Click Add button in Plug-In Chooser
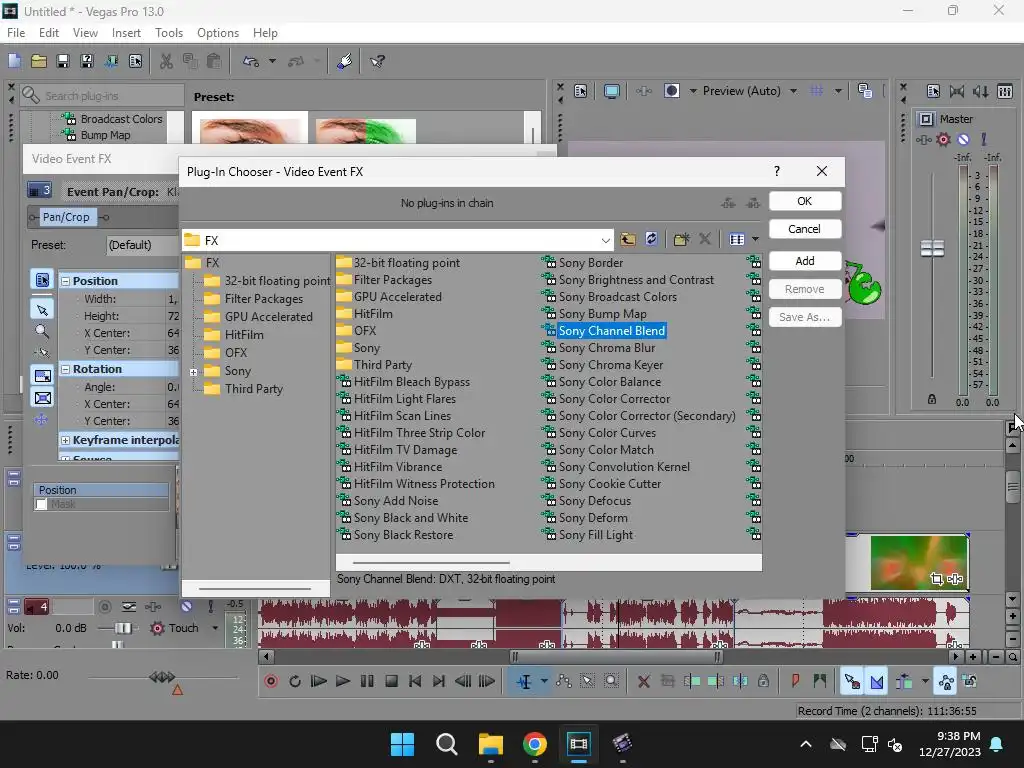Screen dimensions: 1024x768 tap(805, 261)
